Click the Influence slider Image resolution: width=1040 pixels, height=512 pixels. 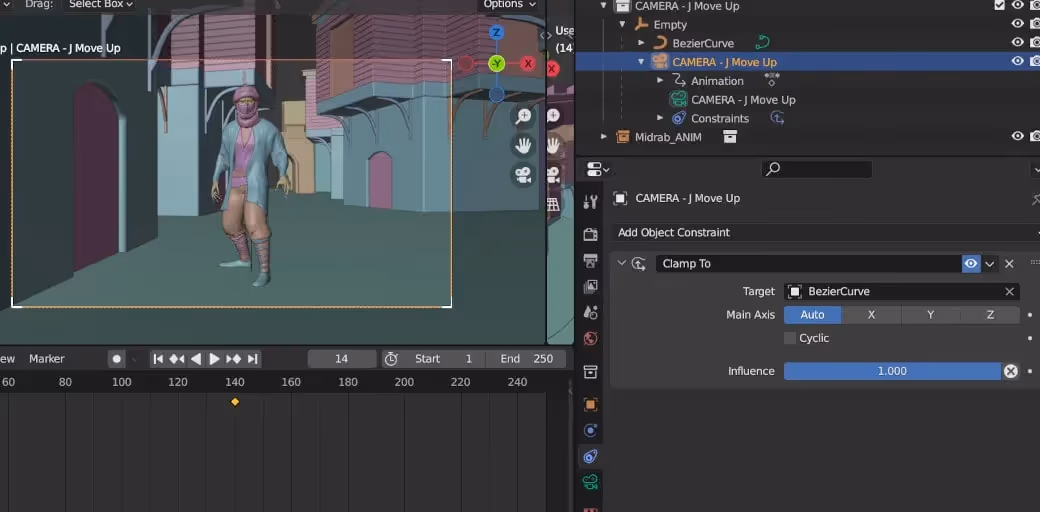pyautogui.click(x=892, y=371)
